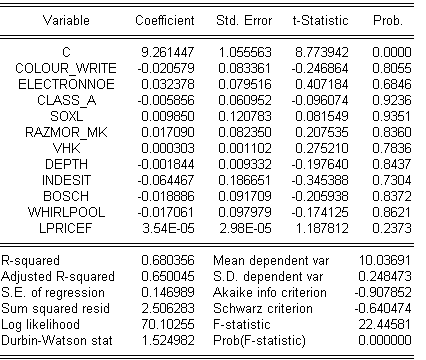
Task: Select the LPRICEF coefficient 3.54E-05
Action: (x=168, y=228)
